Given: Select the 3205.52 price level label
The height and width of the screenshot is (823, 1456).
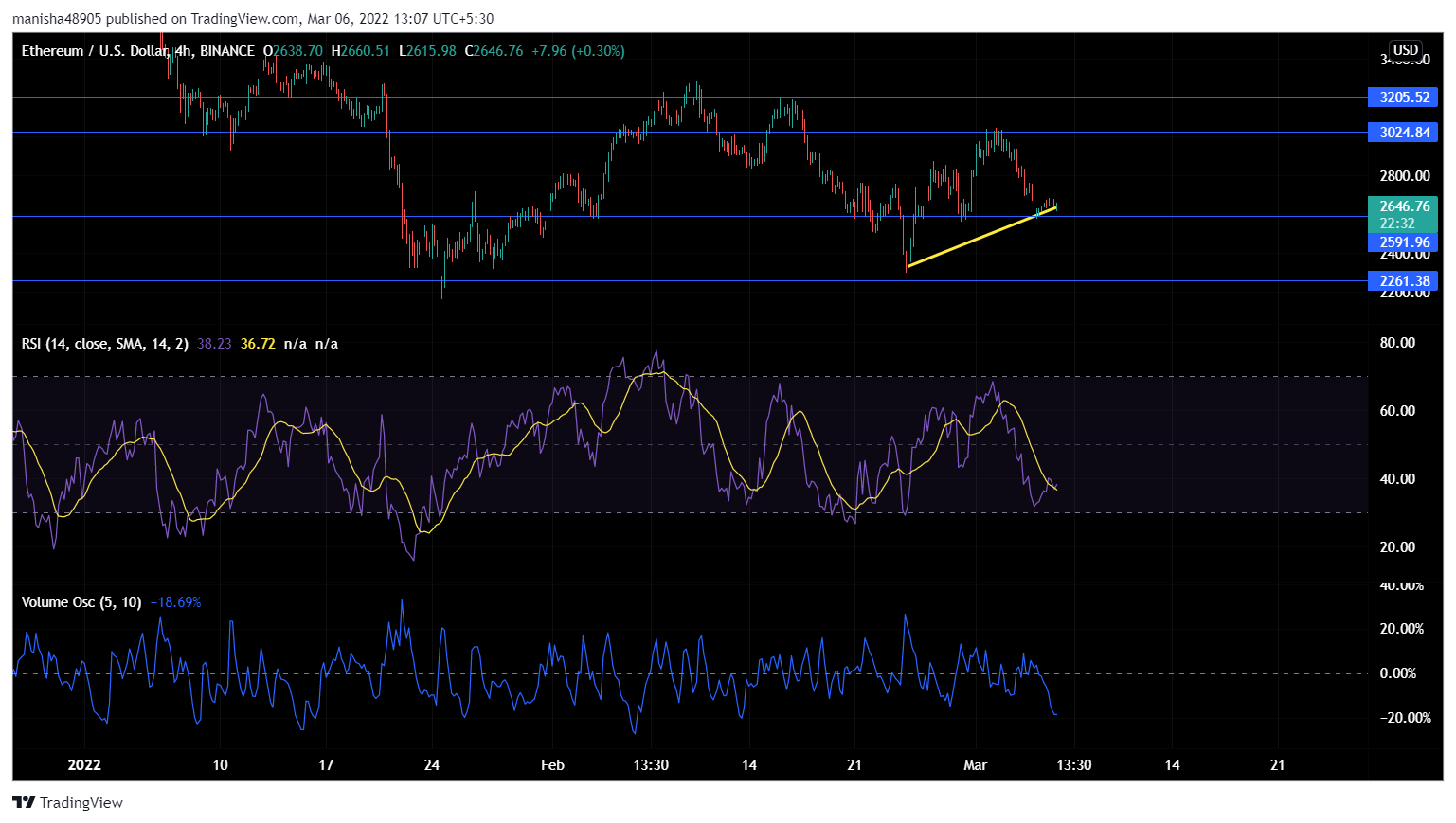Looking at the screenshot, I should (1403, 98).
